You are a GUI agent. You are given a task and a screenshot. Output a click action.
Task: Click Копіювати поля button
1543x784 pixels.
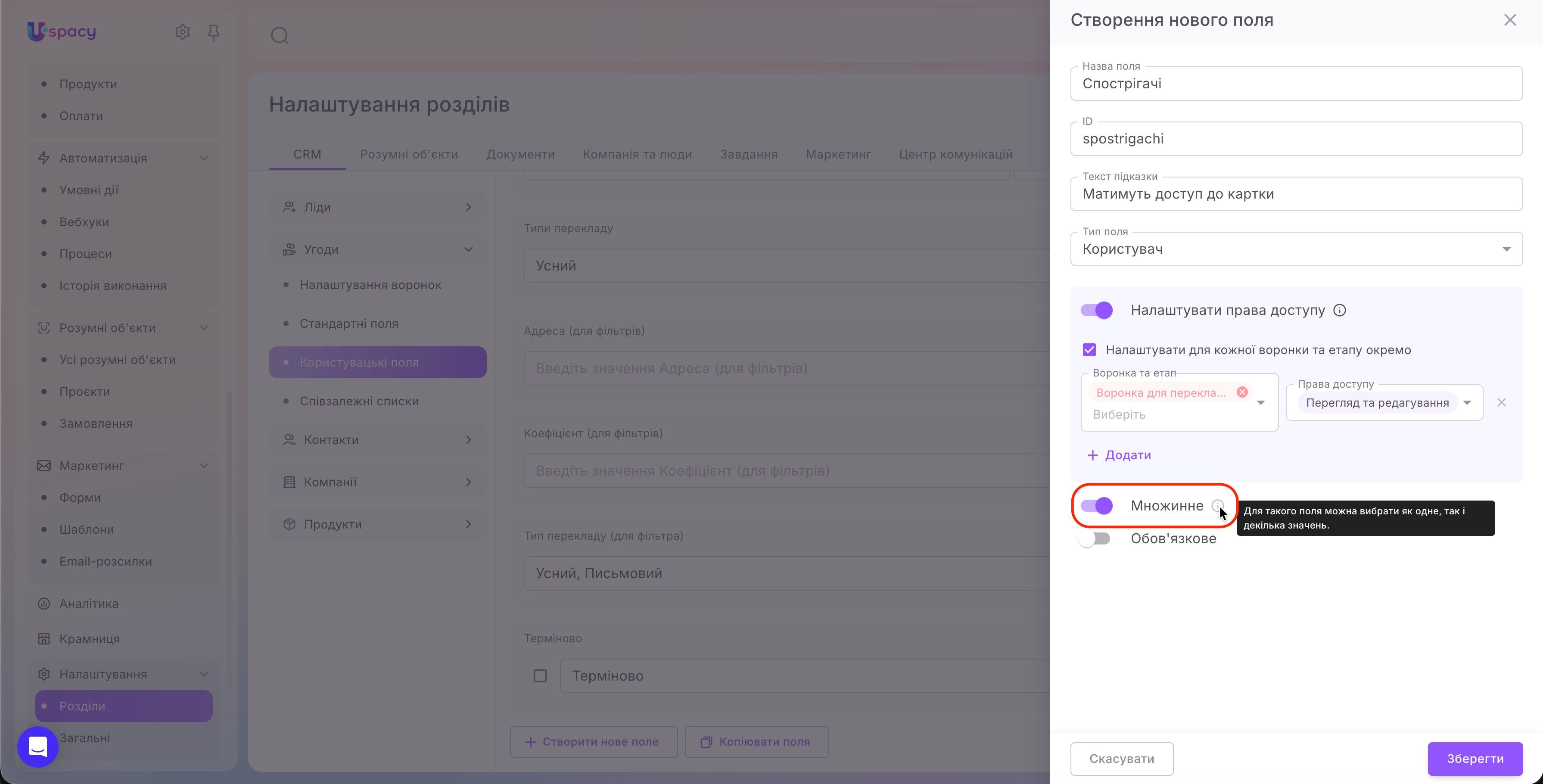point(756,742)
